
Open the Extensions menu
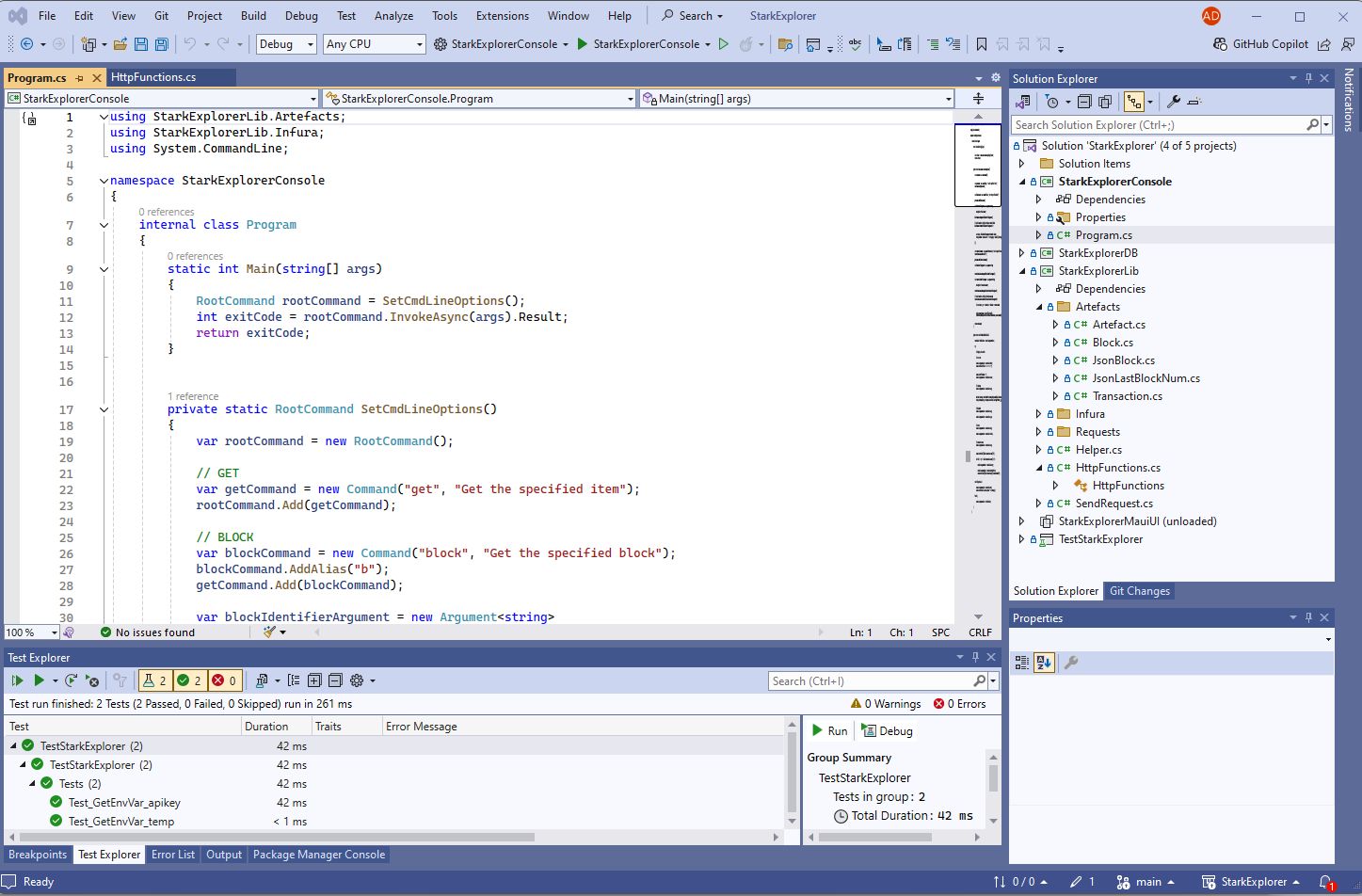tap(503, 16)
